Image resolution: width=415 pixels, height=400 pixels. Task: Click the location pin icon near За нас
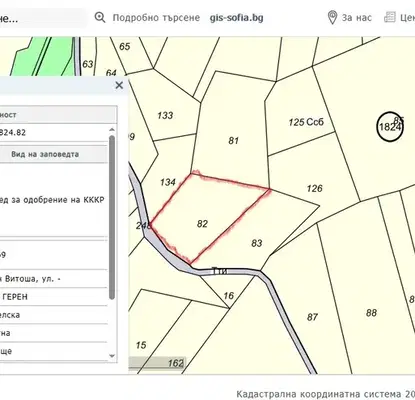[332, 17]
